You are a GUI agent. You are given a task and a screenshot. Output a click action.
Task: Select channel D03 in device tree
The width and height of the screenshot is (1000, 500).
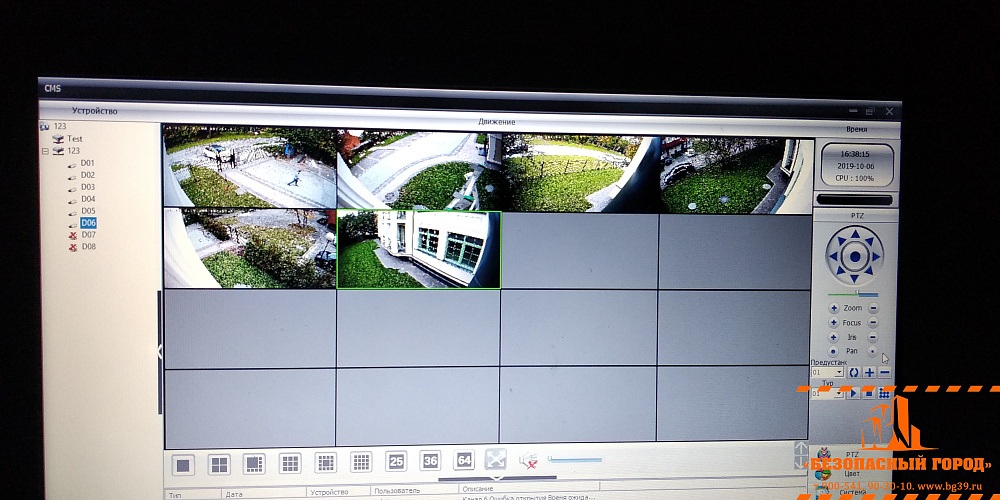coord(88,187)
